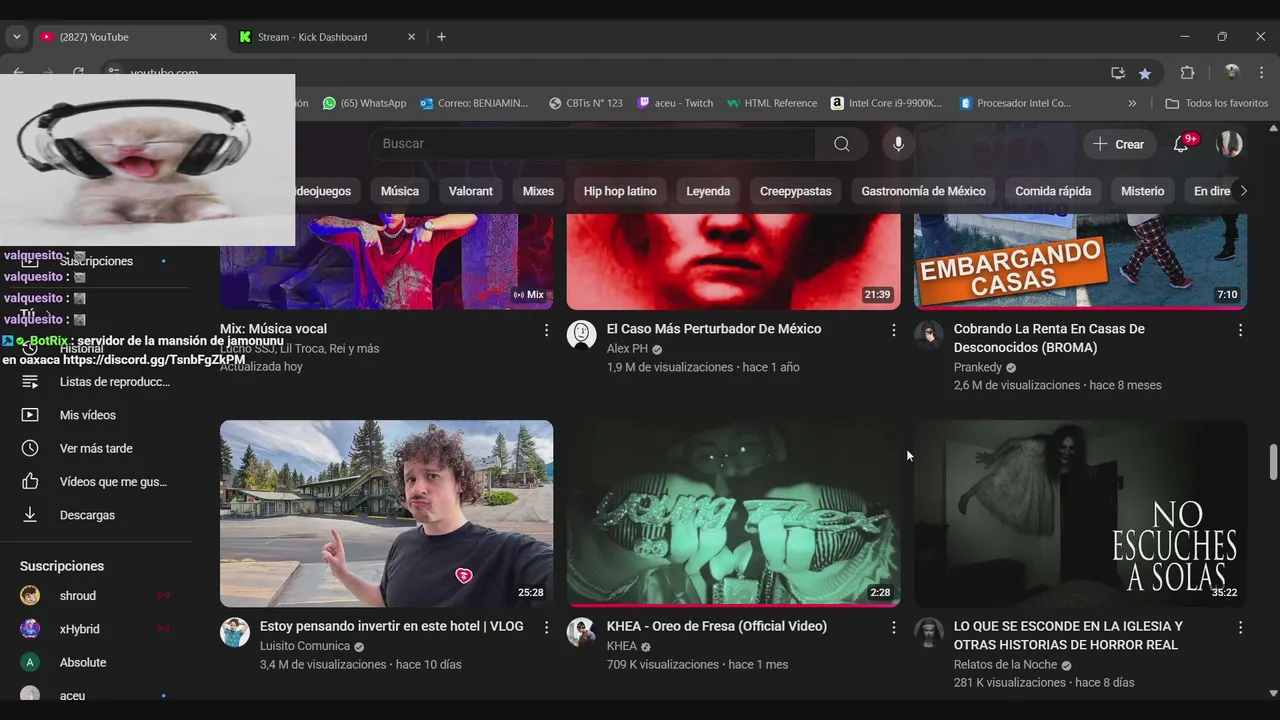
Task: Open the Relatos de la Noche channel avatar
Action: tap(929, 632)
